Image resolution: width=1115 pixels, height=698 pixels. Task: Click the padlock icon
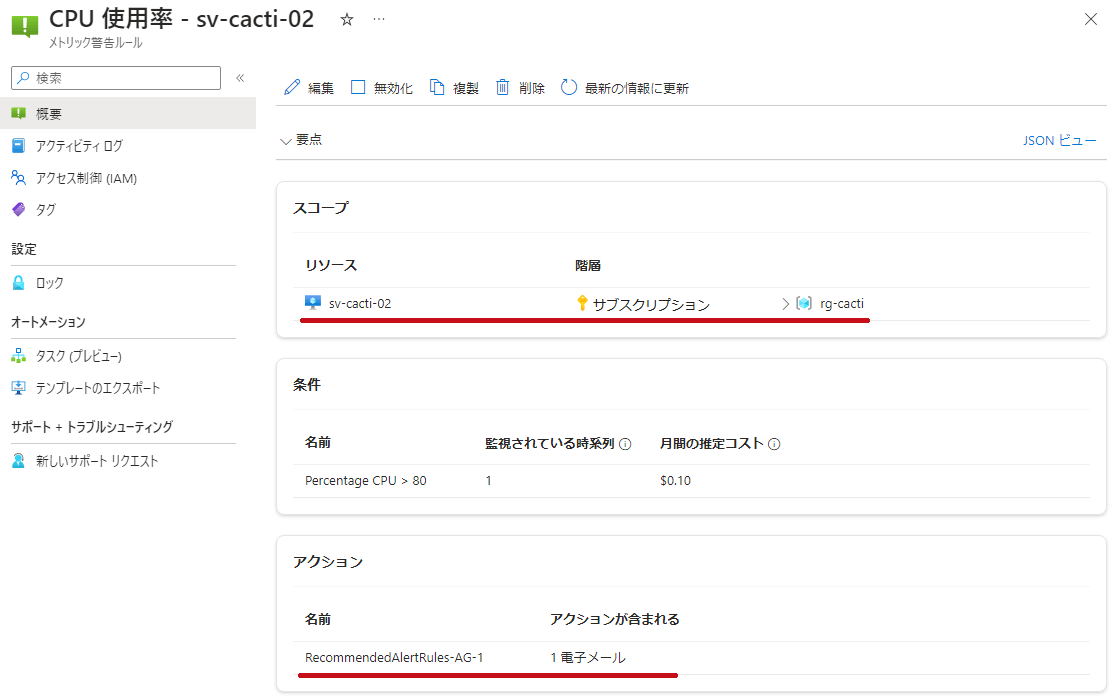18,283
